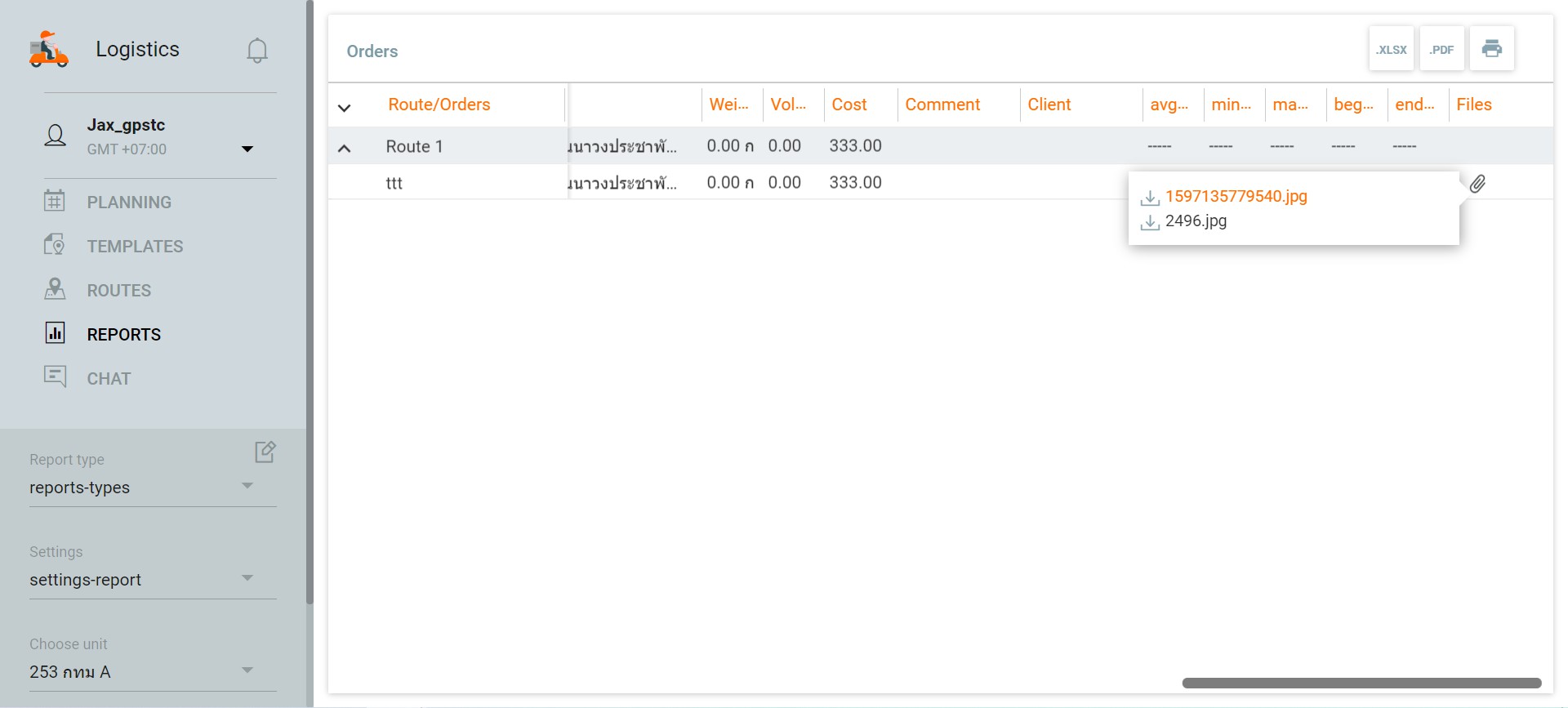Expand the Choose unit dropdown

[247, 670]
